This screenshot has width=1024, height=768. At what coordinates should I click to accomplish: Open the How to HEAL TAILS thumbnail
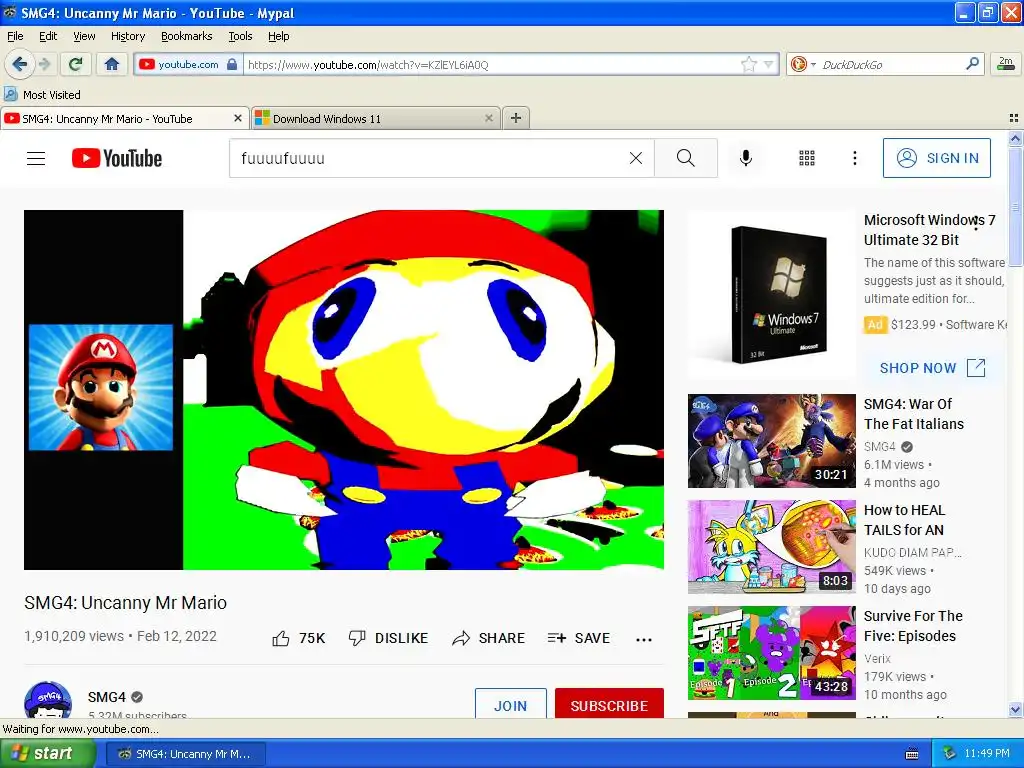[x=772, y=547]
